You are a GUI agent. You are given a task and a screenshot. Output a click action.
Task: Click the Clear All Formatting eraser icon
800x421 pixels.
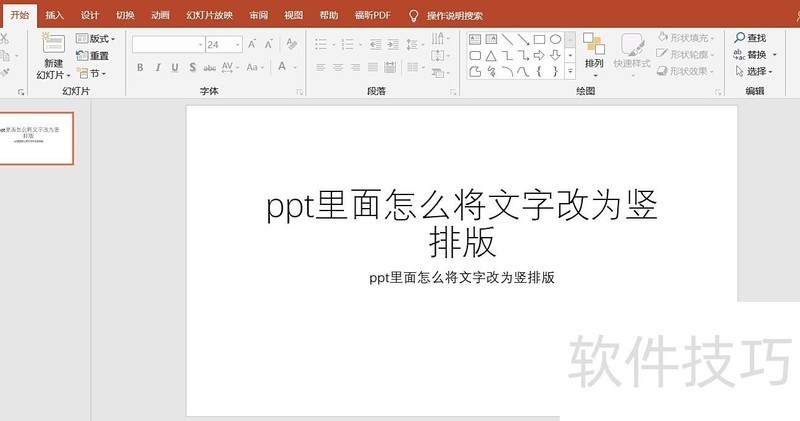[291, 44]
